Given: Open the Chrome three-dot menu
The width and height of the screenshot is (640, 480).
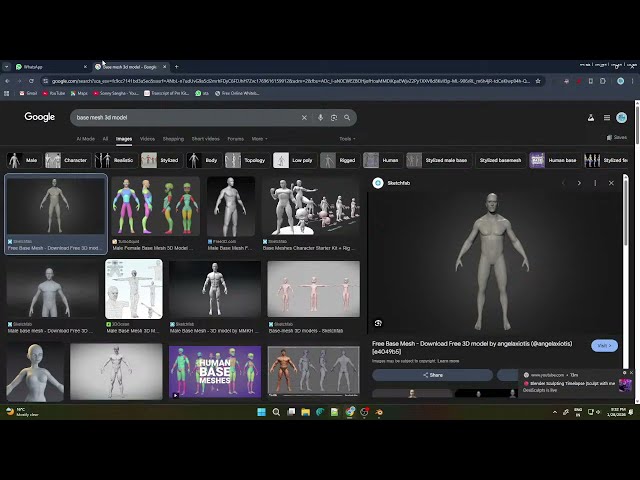Looking at the screenshot, I should point(633,81).
